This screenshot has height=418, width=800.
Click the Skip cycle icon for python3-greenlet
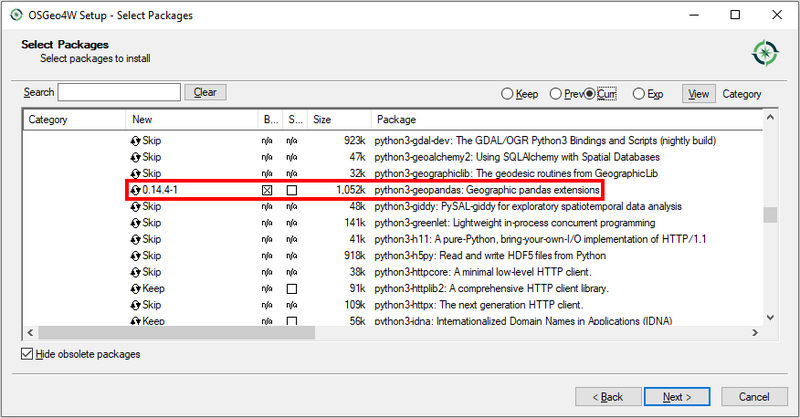(x=136, y=223)
